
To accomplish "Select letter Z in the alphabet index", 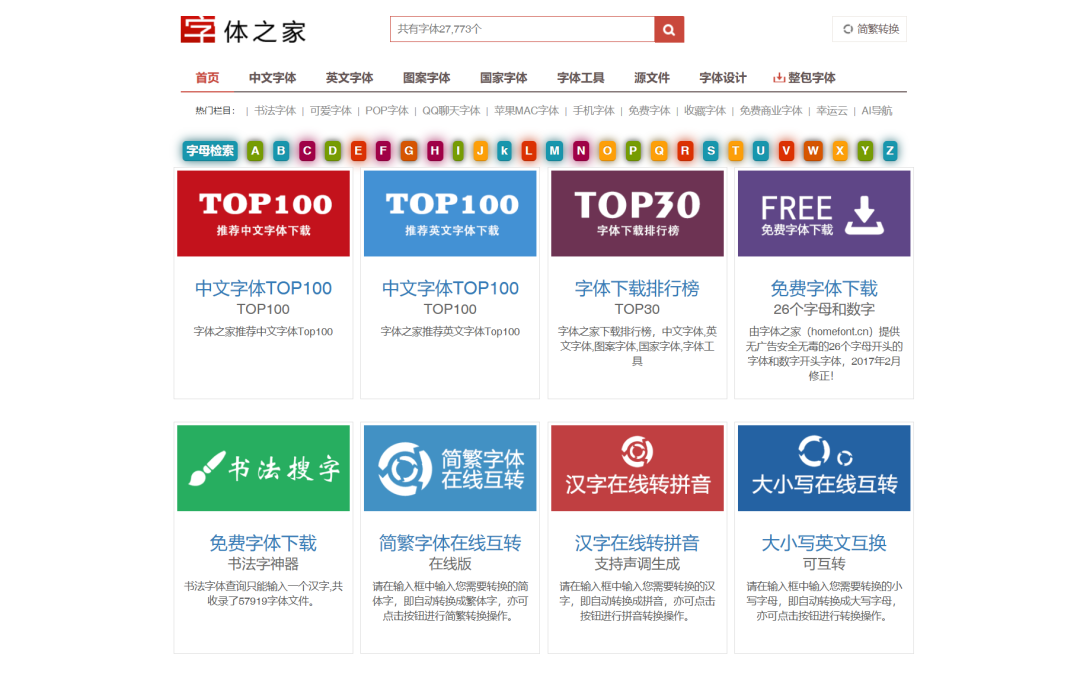I will pos(889,151).
